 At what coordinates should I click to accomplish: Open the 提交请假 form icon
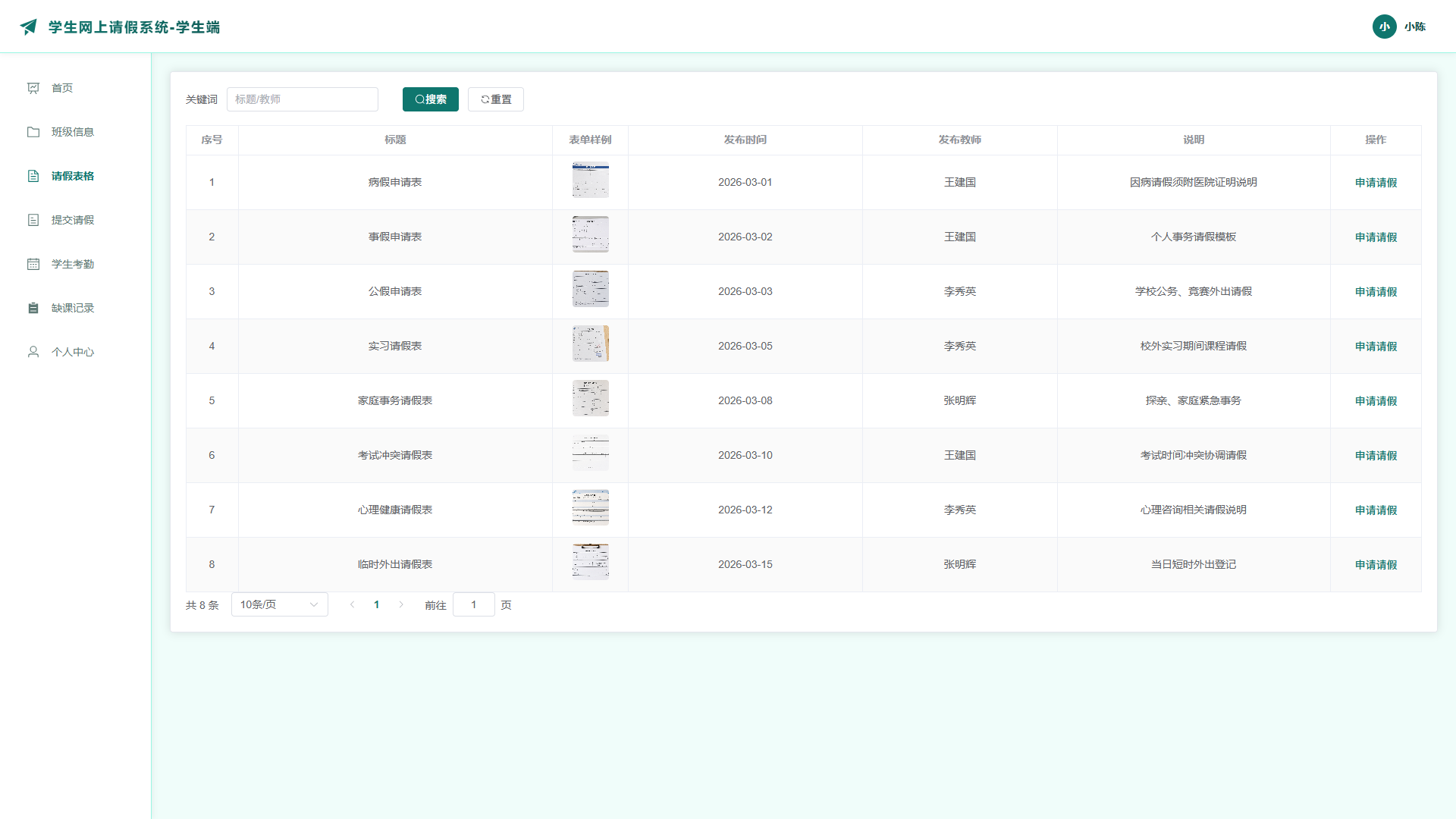[x=33, y=220]
